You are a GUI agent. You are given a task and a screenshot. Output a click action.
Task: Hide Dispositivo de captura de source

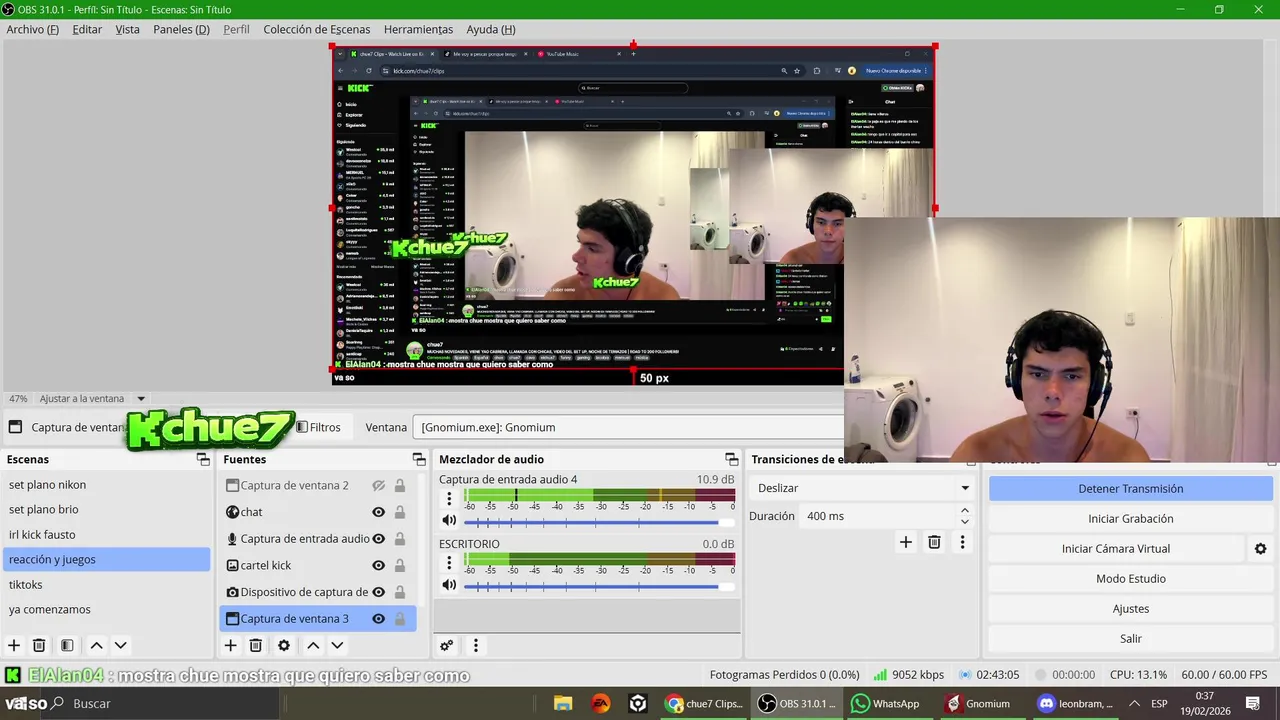(378, 592)
